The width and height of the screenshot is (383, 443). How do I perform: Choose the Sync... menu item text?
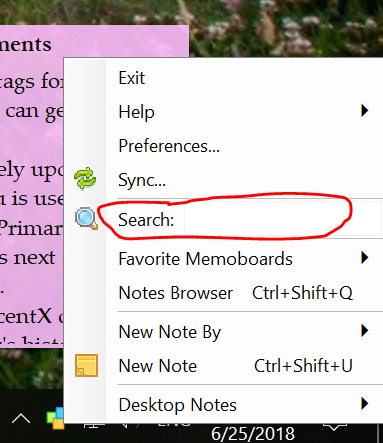tap(142, 180)
